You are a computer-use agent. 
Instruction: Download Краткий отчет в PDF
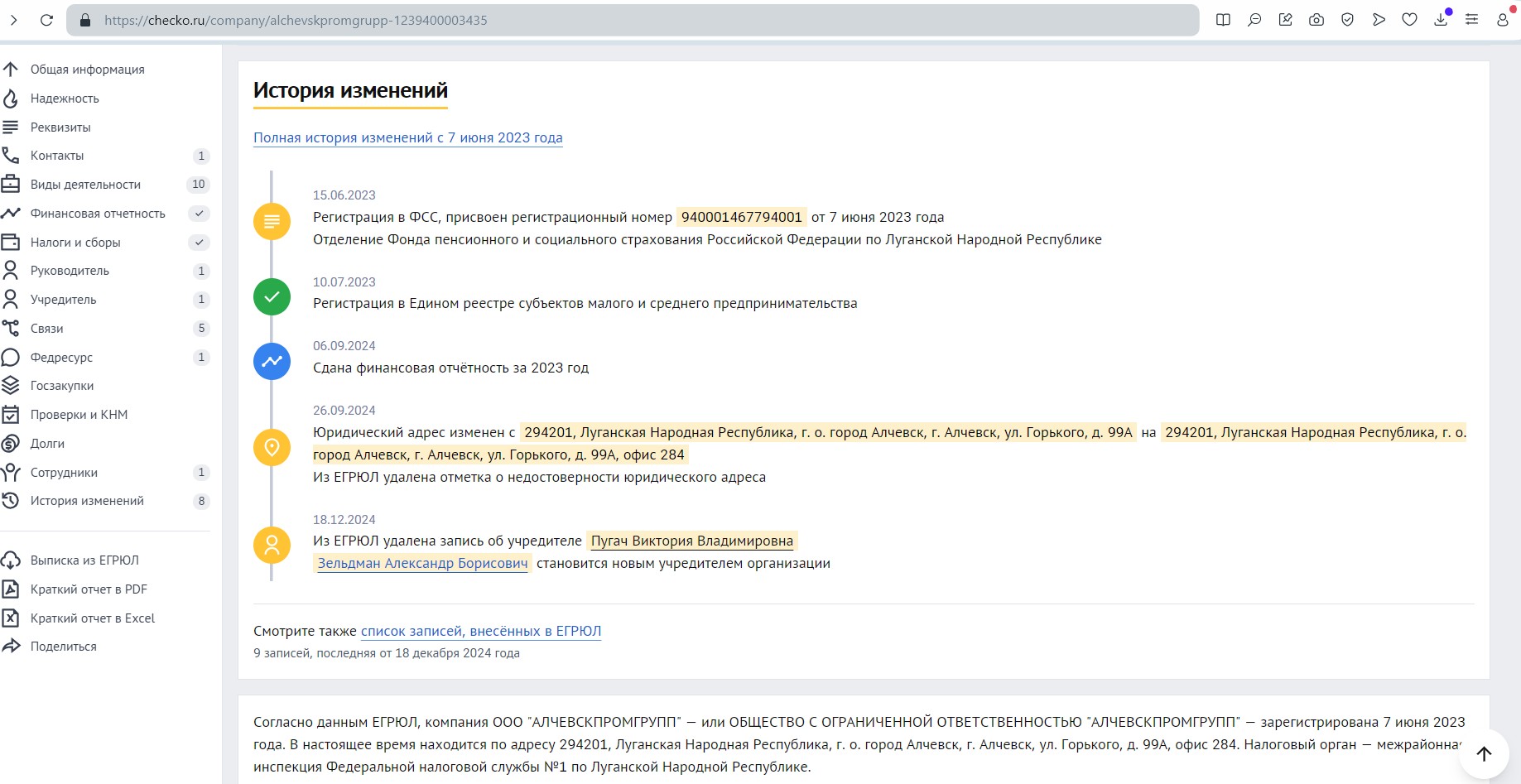[x=89, y=589]
